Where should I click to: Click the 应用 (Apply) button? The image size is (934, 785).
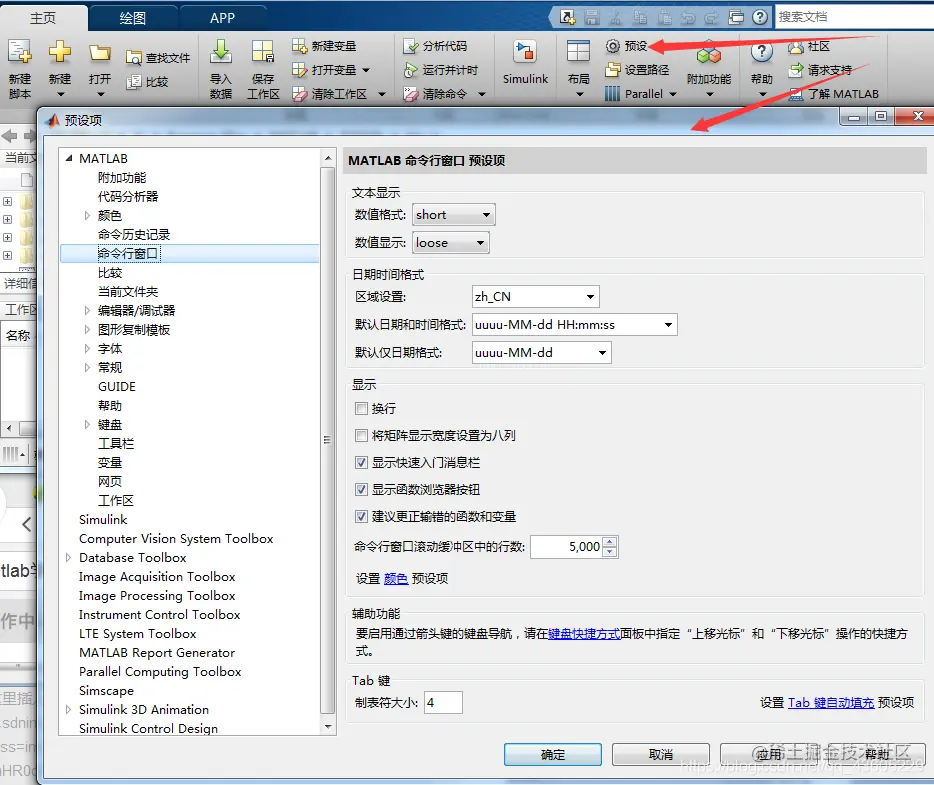tap(768, 755)
